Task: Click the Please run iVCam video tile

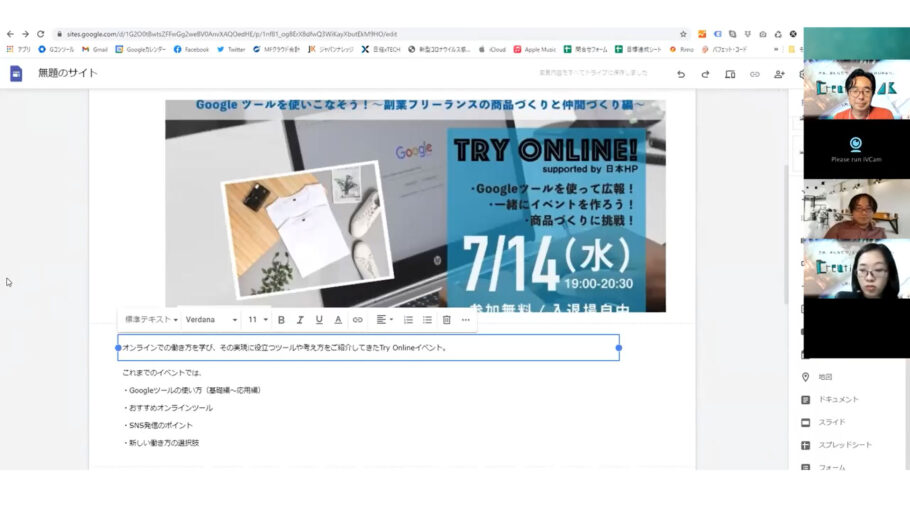Action: click(857, 149)
